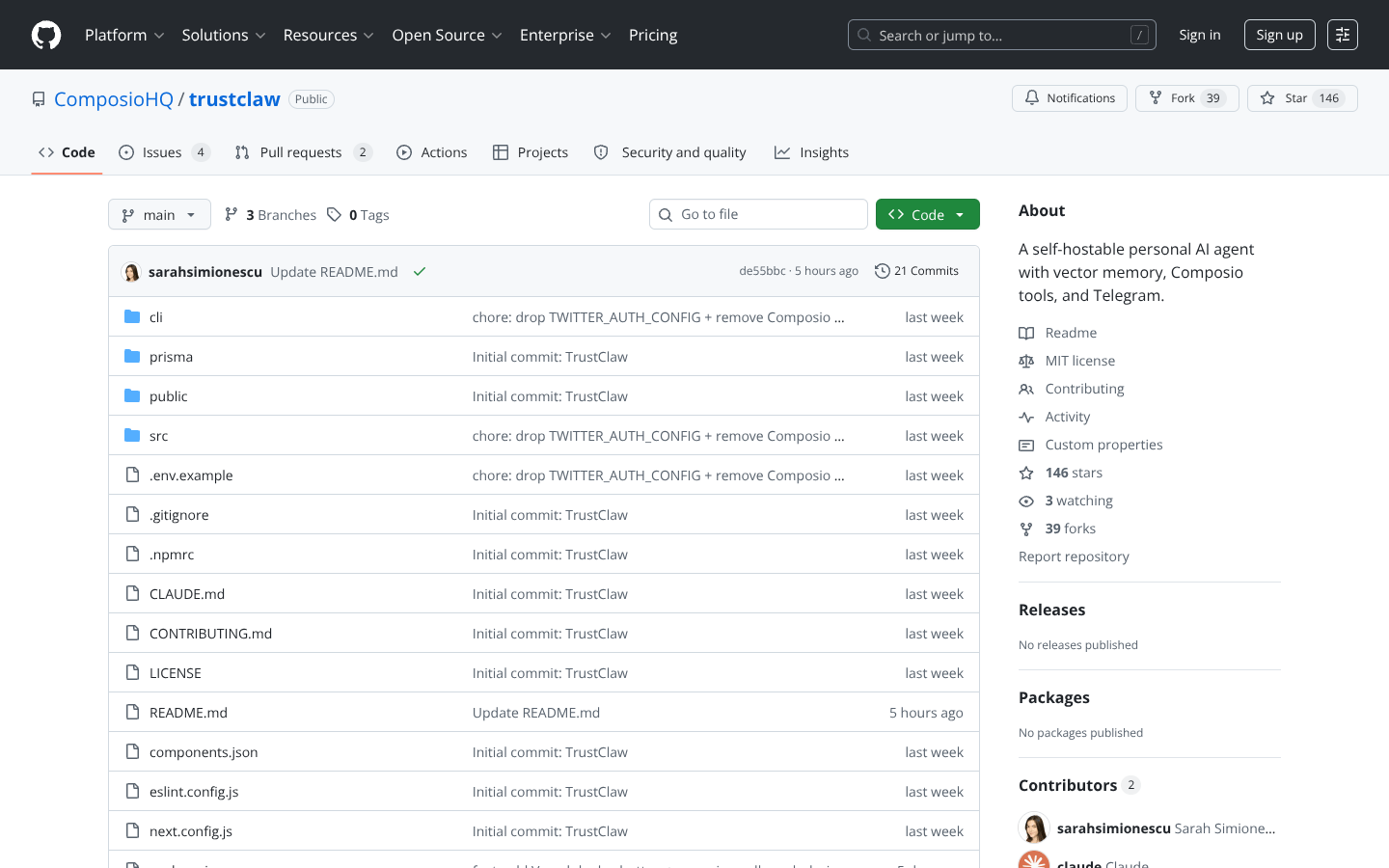Expand the Open Source menu
Image resolution: width=1389 pixels, height=868 pixels.
click(x=448, y=35)
